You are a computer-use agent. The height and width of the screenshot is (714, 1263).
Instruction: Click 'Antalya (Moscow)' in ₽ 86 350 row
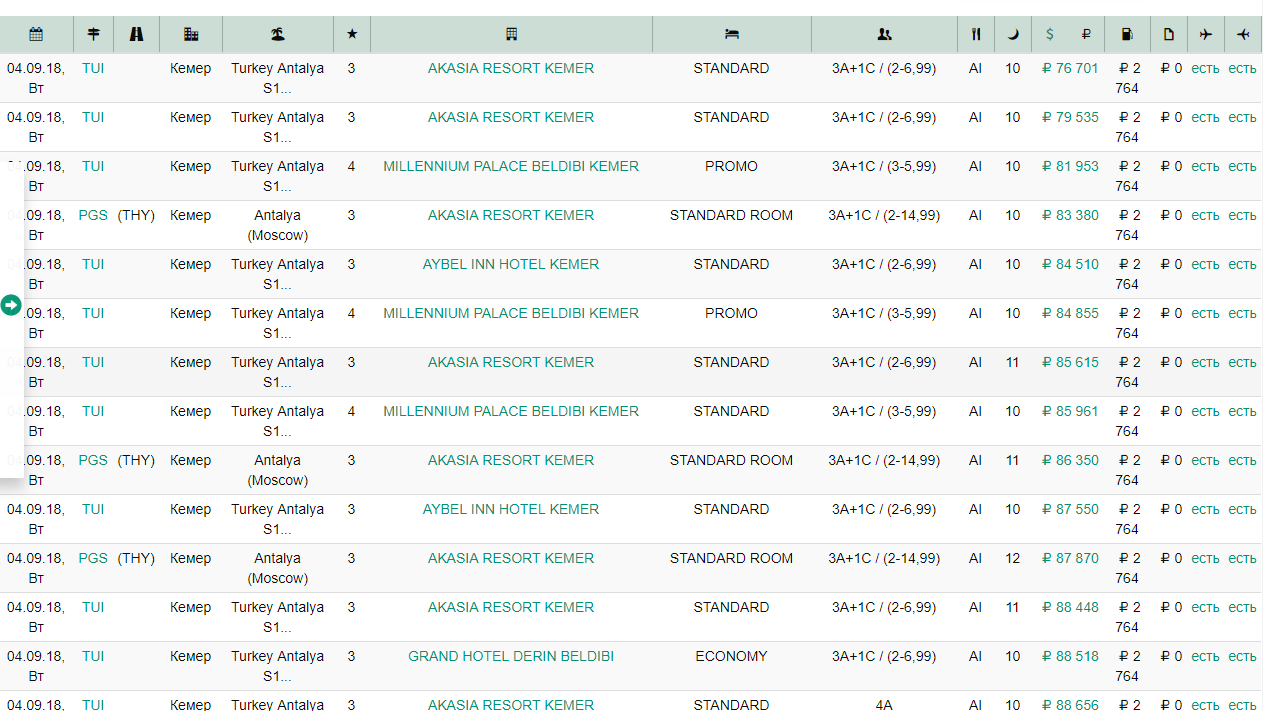[278, 470]
